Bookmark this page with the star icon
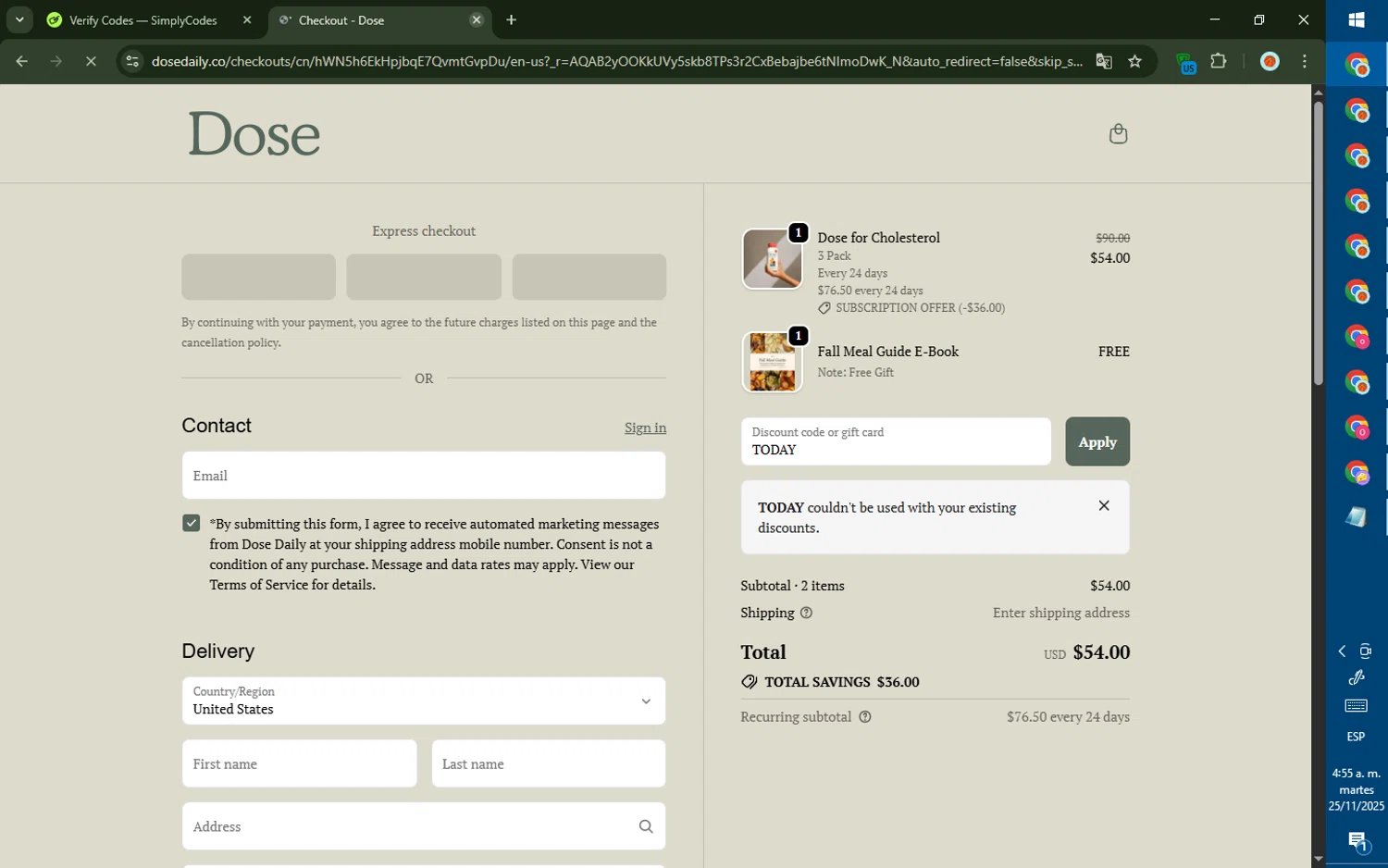This screenshot has height=868, width=1388. [x=1135, y=62]
